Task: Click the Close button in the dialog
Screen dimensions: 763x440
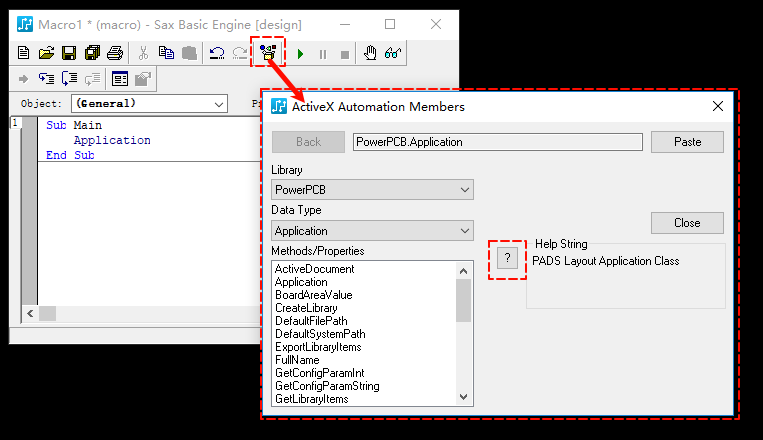Action: (687, 223)
